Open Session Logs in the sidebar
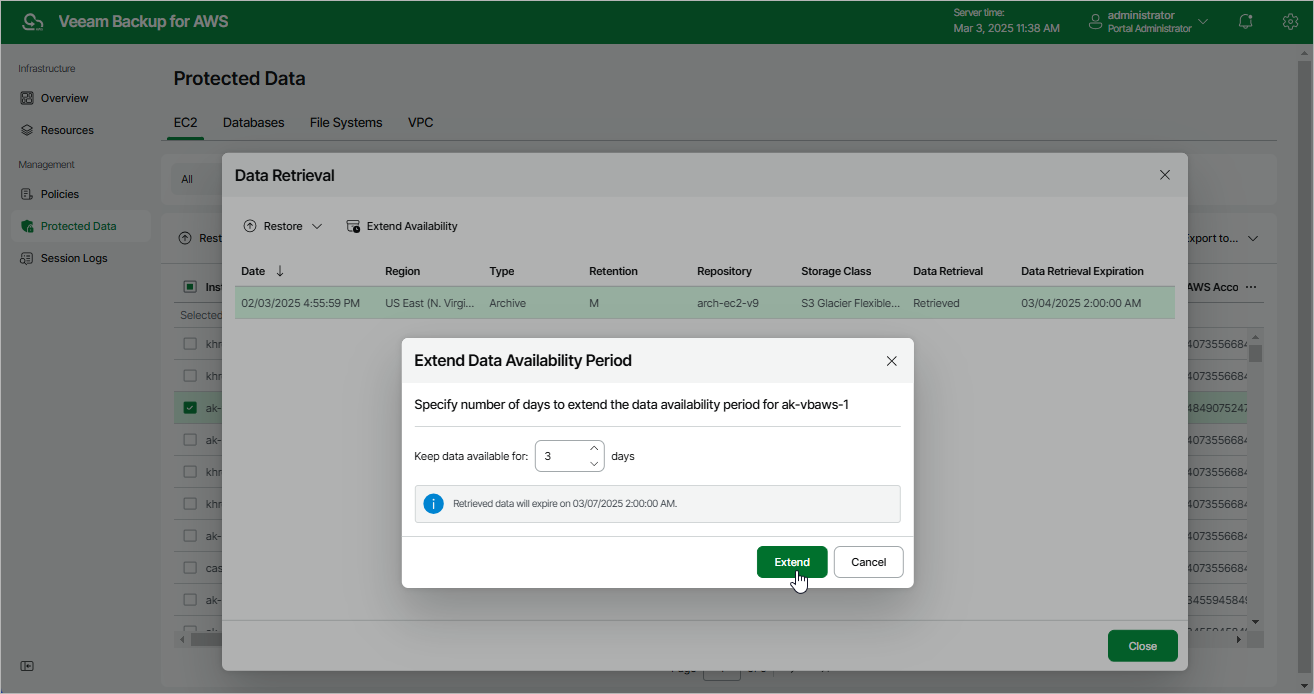The image size is (1314, 694). (73, 258)
